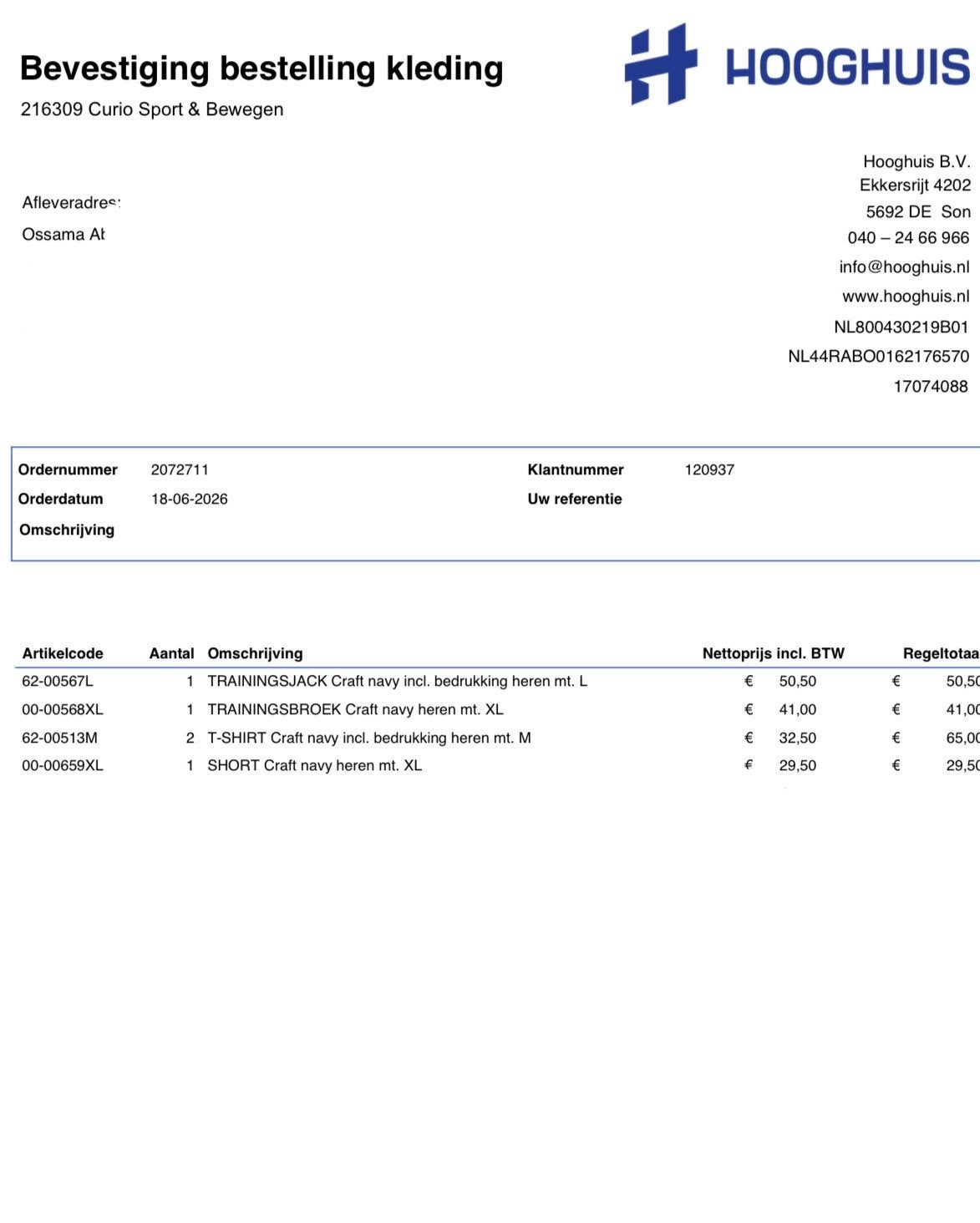The image size is (980, 1223).
Task: Click the net price 32,50
Action: [x=798, y=738]
